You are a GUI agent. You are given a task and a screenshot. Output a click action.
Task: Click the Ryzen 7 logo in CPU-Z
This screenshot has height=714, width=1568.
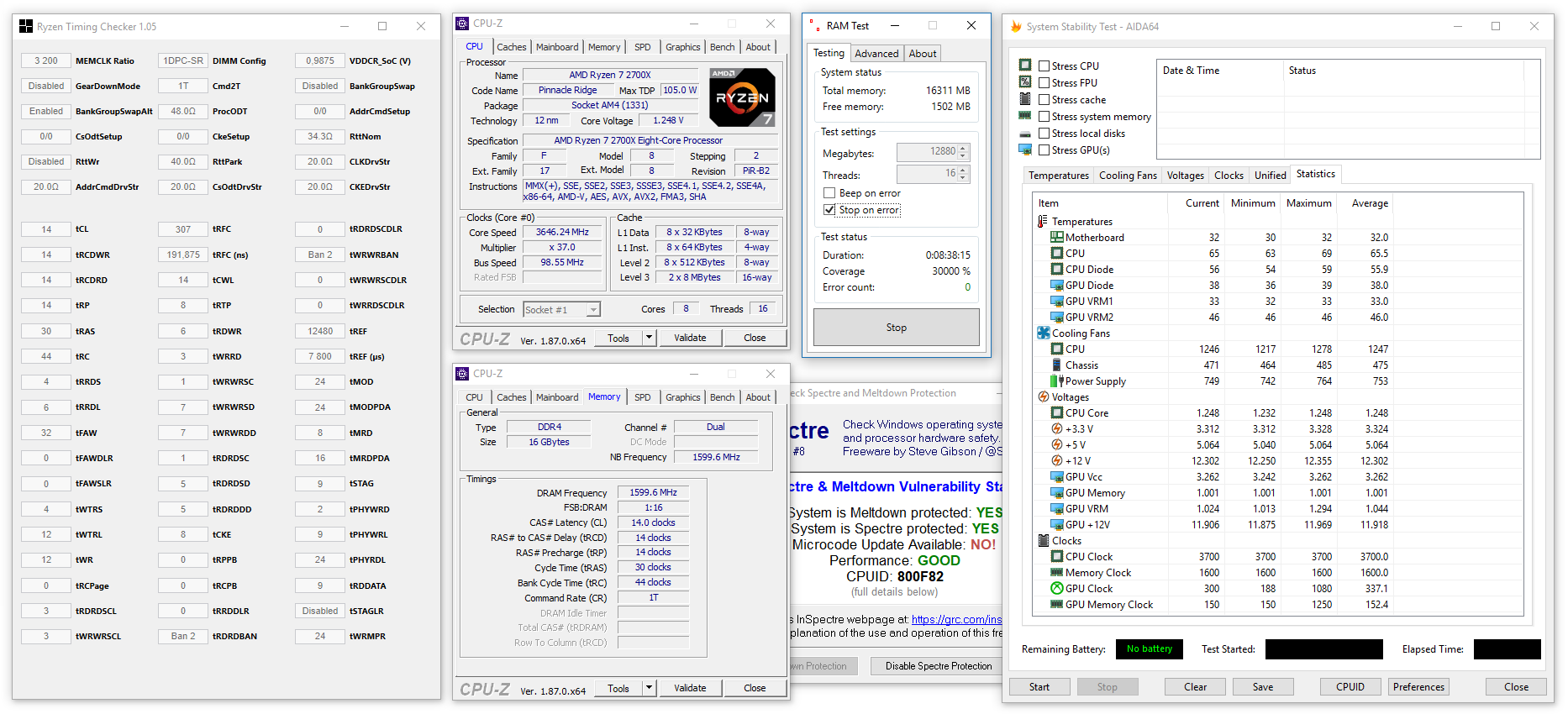[742, 97]
